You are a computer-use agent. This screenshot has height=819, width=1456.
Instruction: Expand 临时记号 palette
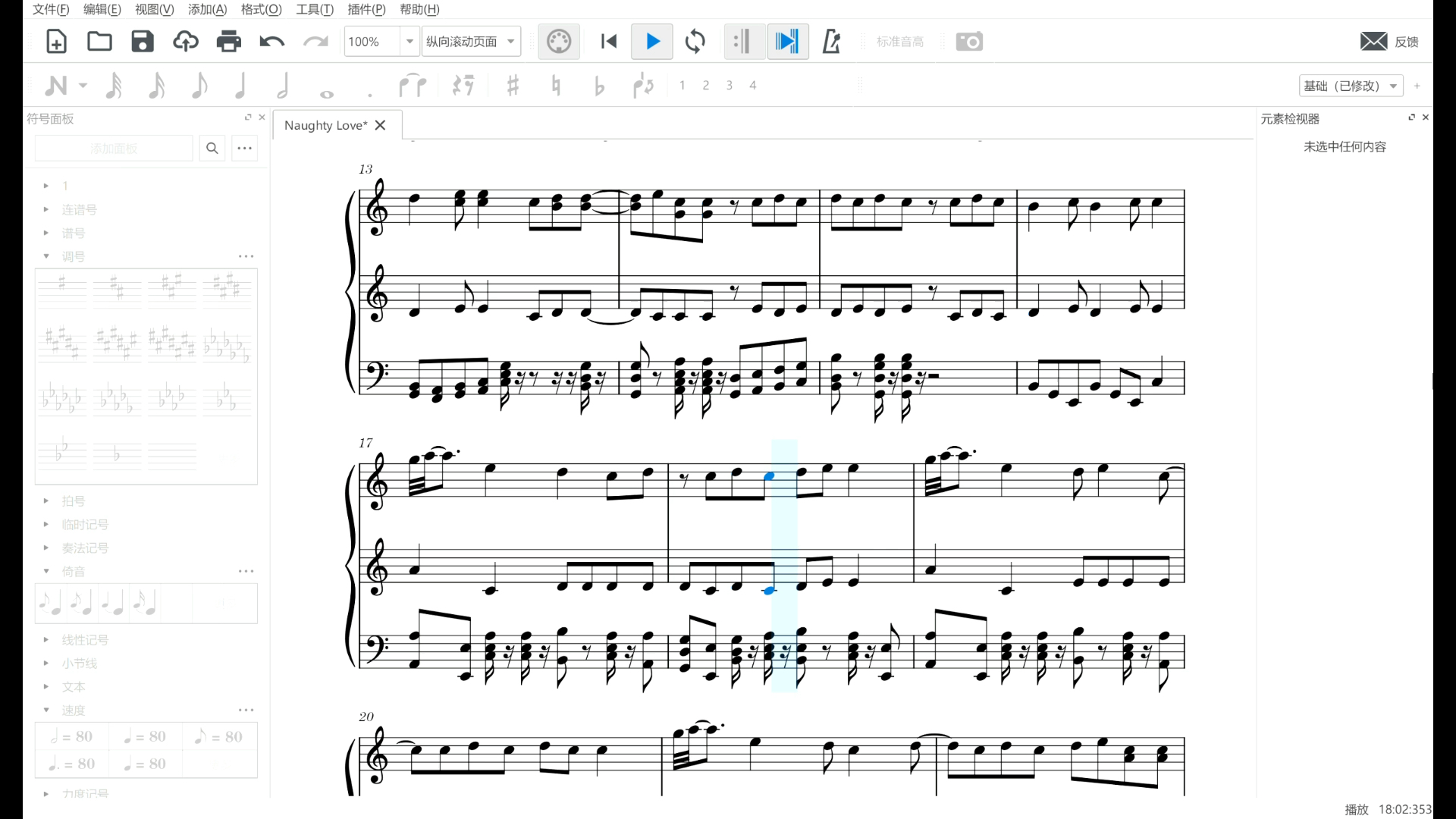tap(46, 524)
